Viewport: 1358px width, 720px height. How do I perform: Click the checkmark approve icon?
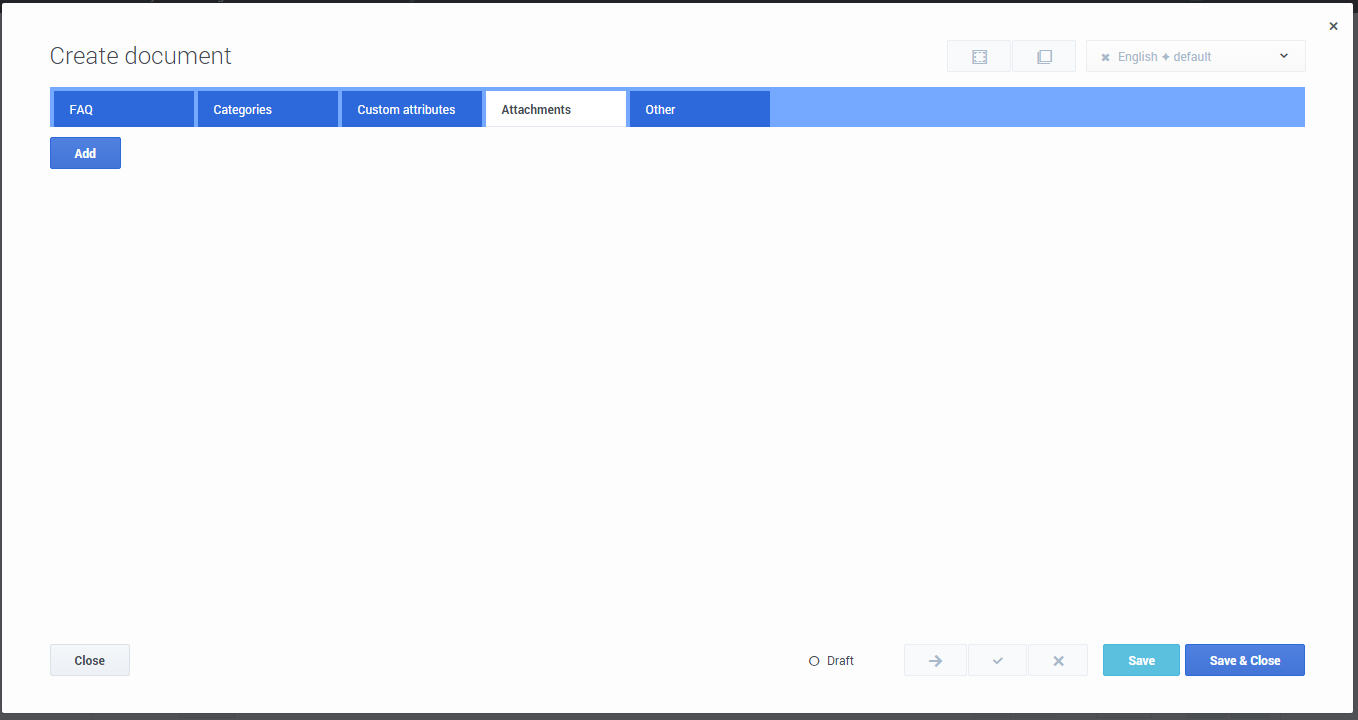click(997, 661)
